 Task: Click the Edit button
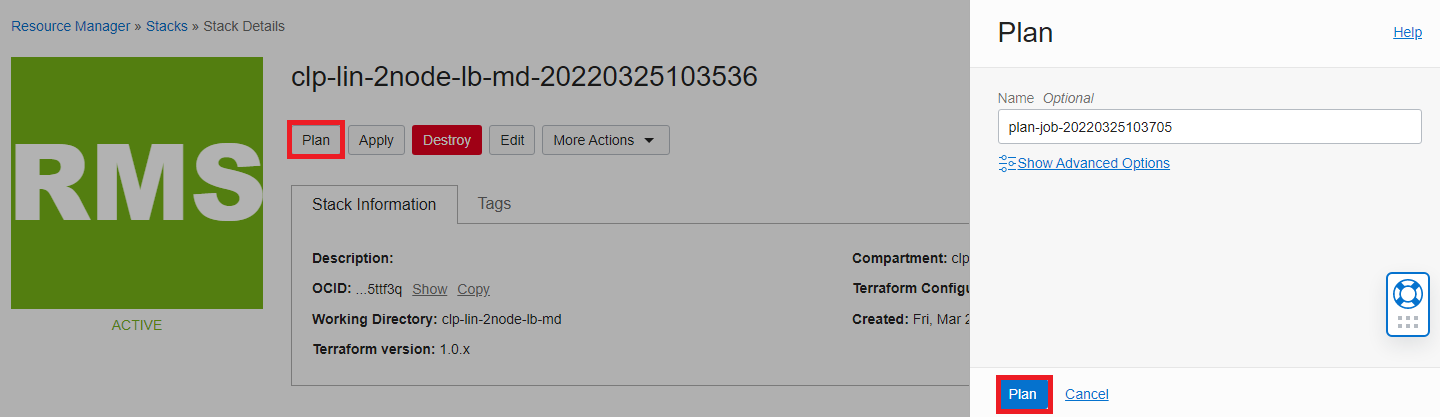point(512,140)
